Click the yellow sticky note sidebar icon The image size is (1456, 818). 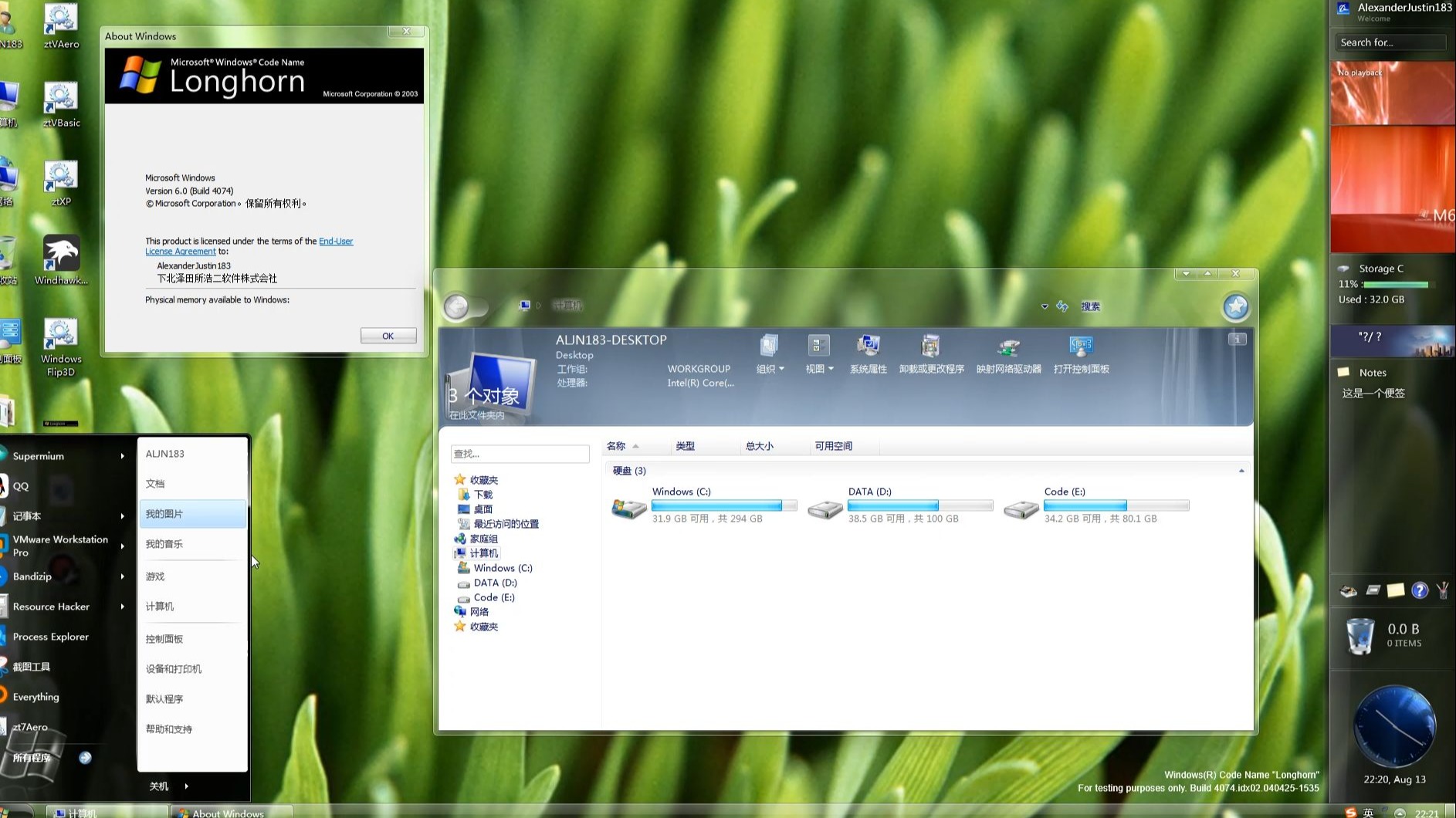(1396, 590)
